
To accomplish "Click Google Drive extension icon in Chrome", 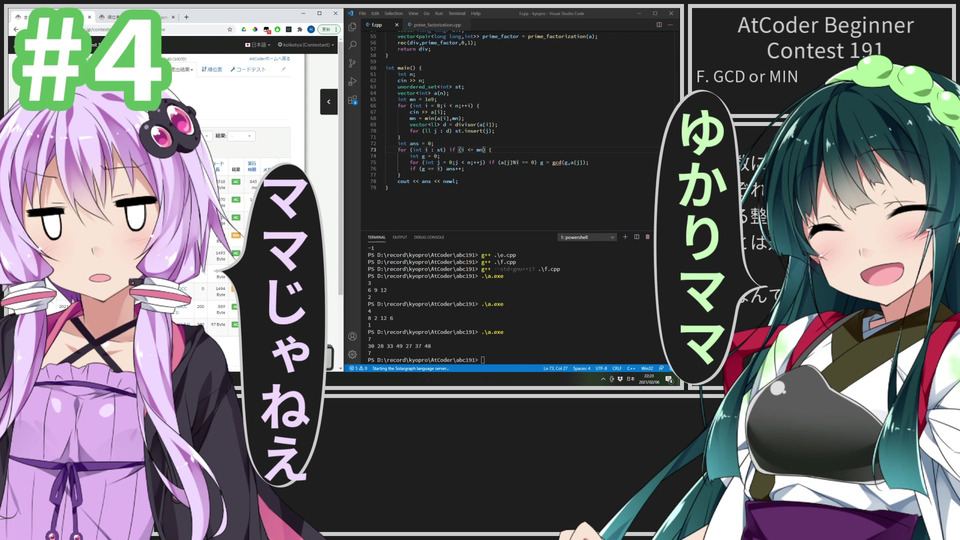I will point(244,29).
